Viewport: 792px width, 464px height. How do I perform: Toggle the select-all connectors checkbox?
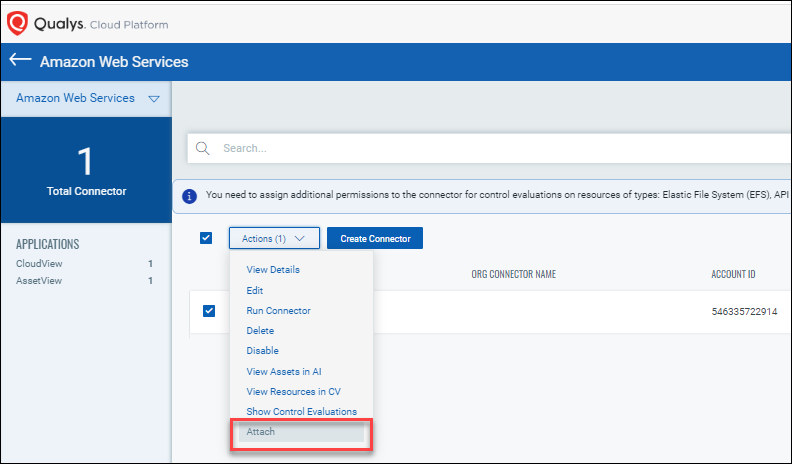(x=206, y=238)
